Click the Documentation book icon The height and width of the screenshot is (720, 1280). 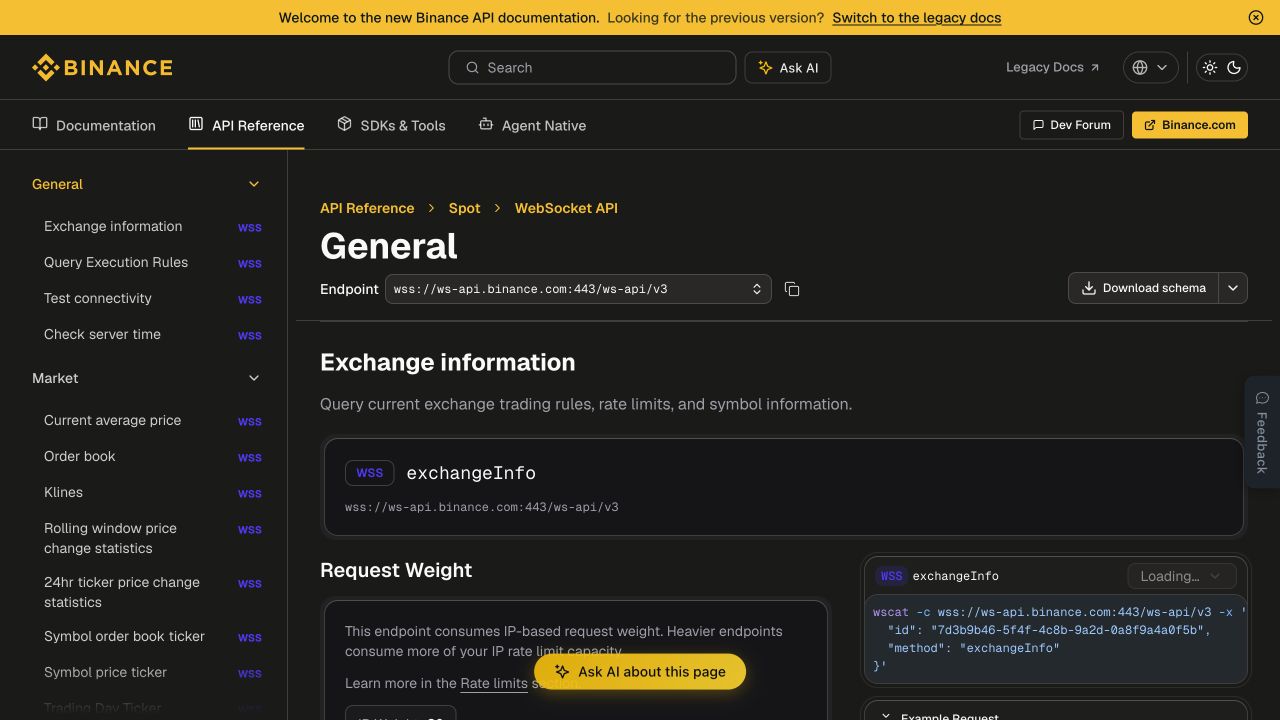(x=40, y=124)
